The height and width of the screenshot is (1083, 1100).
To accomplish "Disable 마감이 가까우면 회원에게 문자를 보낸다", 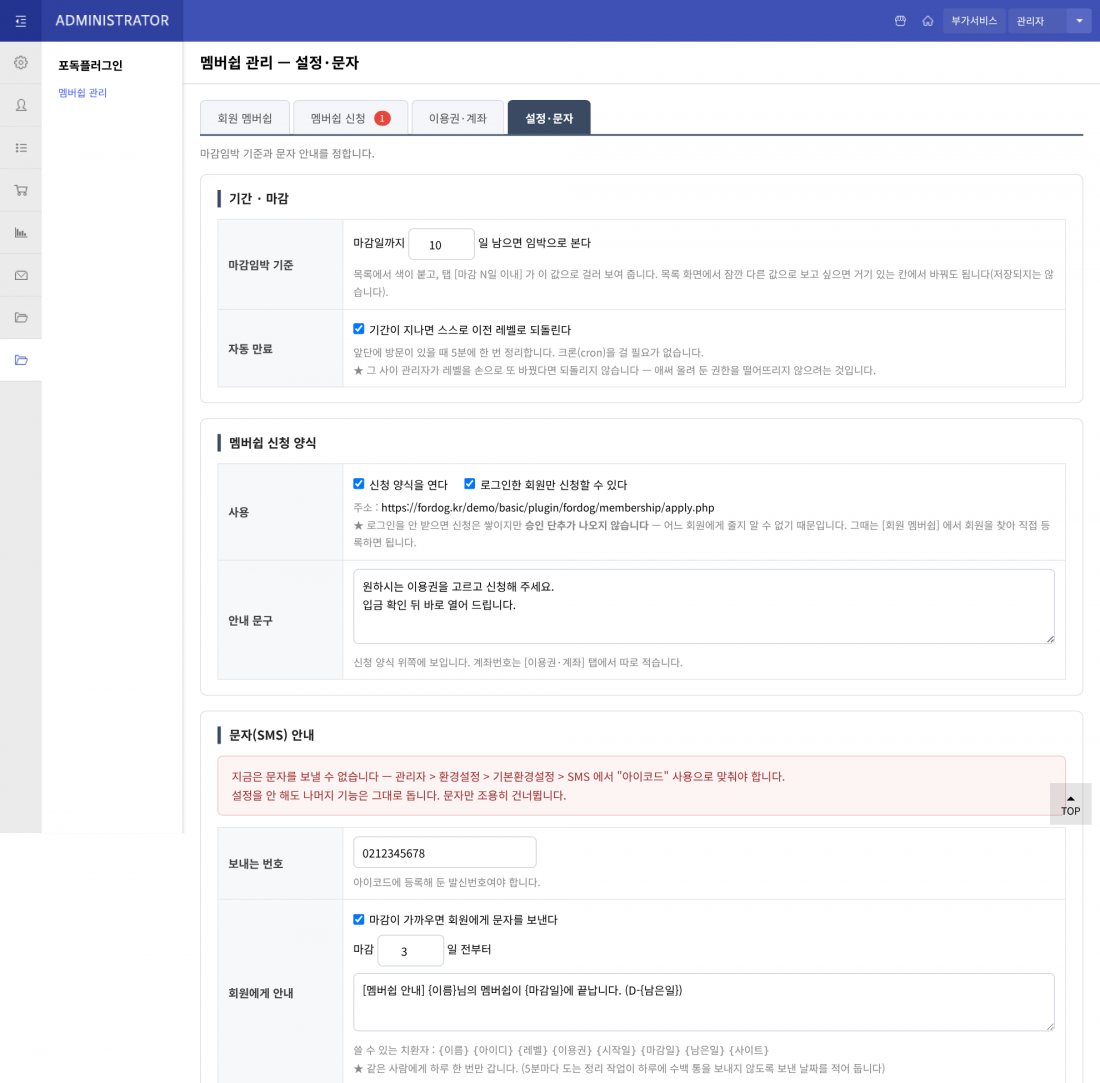I will click(358, 919).
